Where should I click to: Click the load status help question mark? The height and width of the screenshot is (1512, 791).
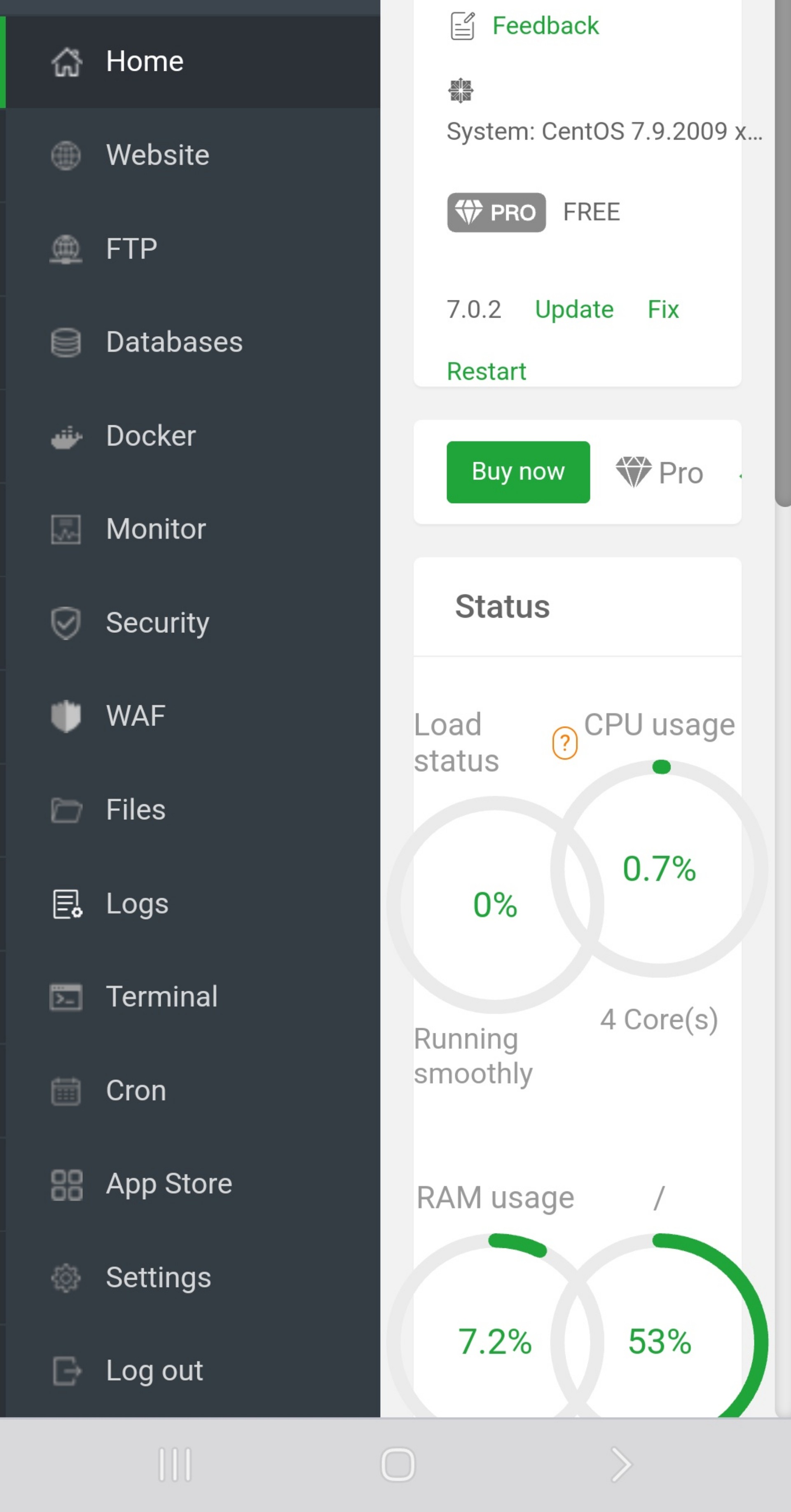tap(564, 743)
